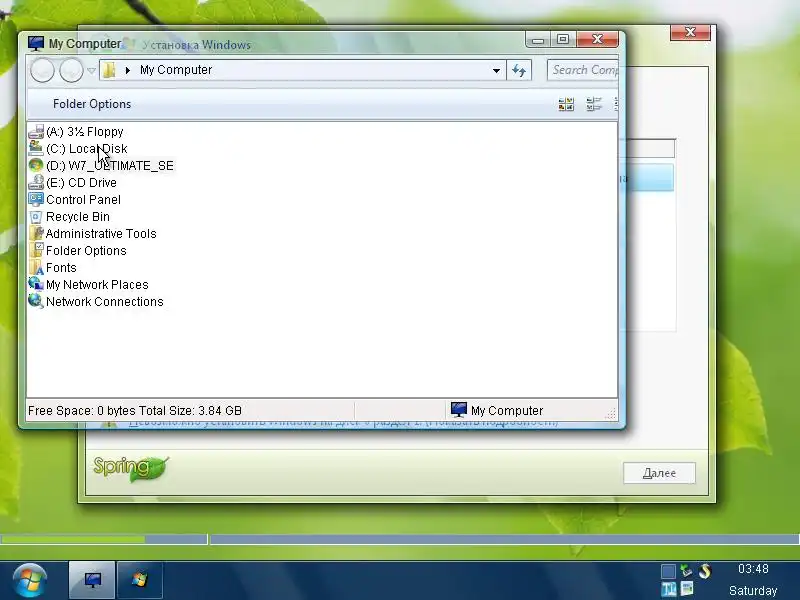This screenshot has height=600, width=800.
Task: Select the (A:) 3½ Floppy drive
Action: (x=76, y=132)
